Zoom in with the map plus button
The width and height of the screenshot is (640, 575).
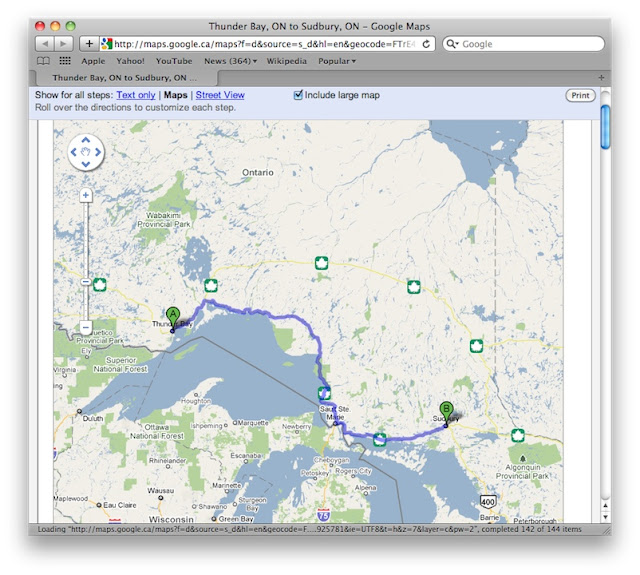[86, 195]
